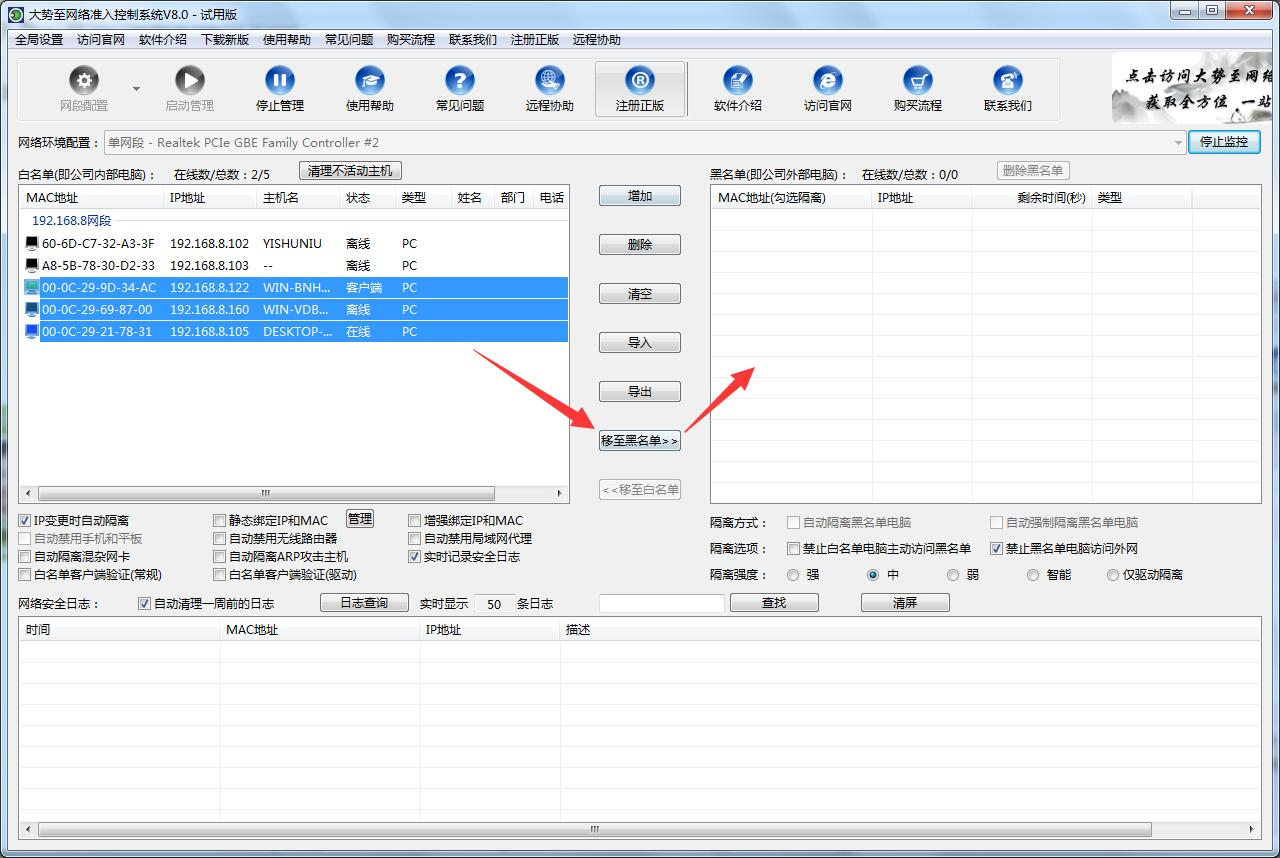Click computer icon for MAC 00-0C-29-21-78-31
The width and height of the screenshot is (1280, 858).
point(32,331)
